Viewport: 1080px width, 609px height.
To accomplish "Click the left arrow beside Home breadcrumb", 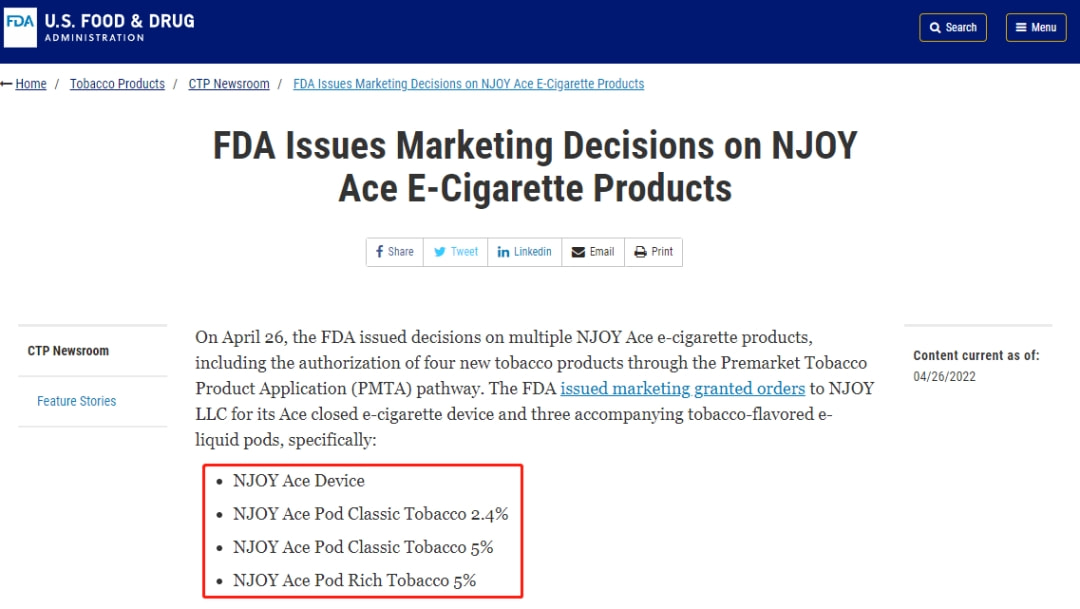I will [6, 84].
